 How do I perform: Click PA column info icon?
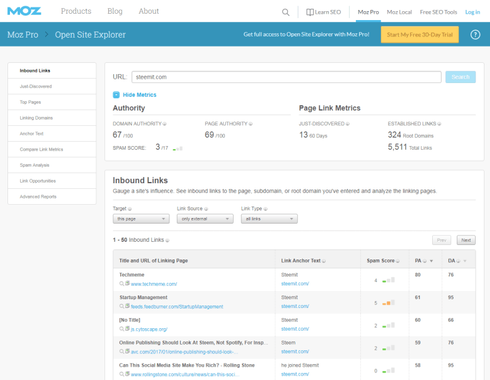pos(425,261)
